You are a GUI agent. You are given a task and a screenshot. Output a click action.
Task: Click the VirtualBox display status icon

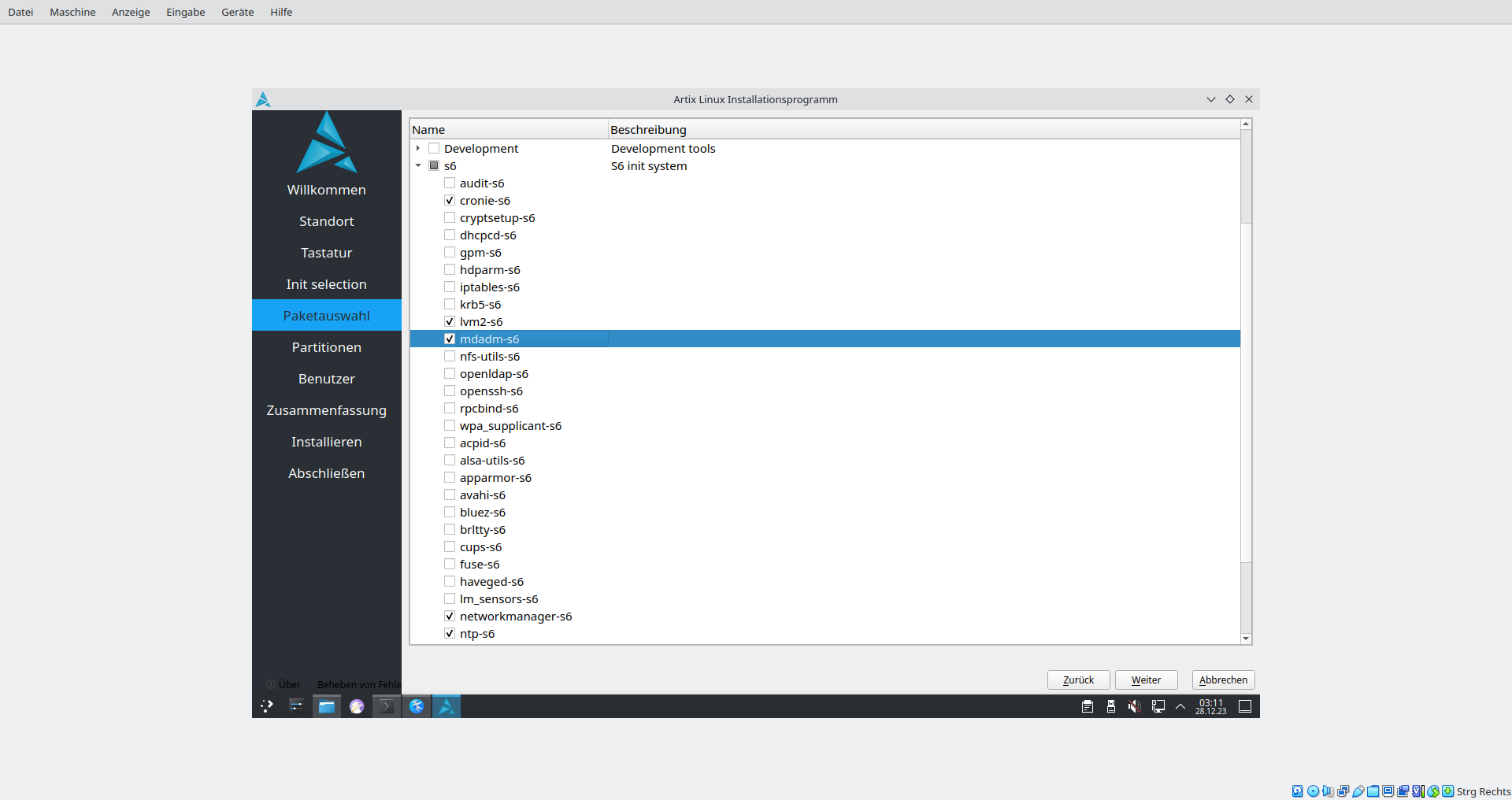[x=1388, y=791]
